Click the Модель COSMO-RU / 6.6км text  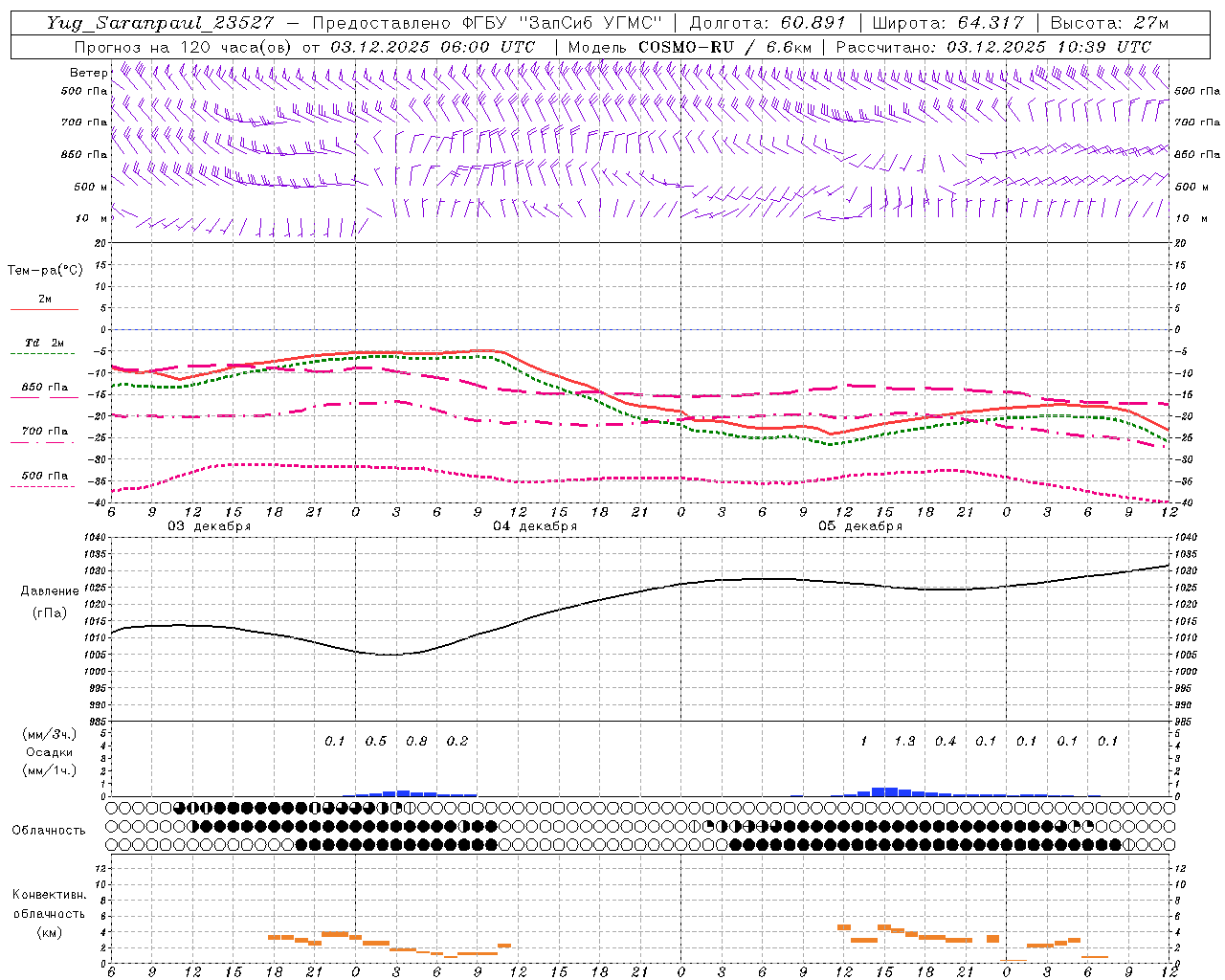[x=690, y=47]
